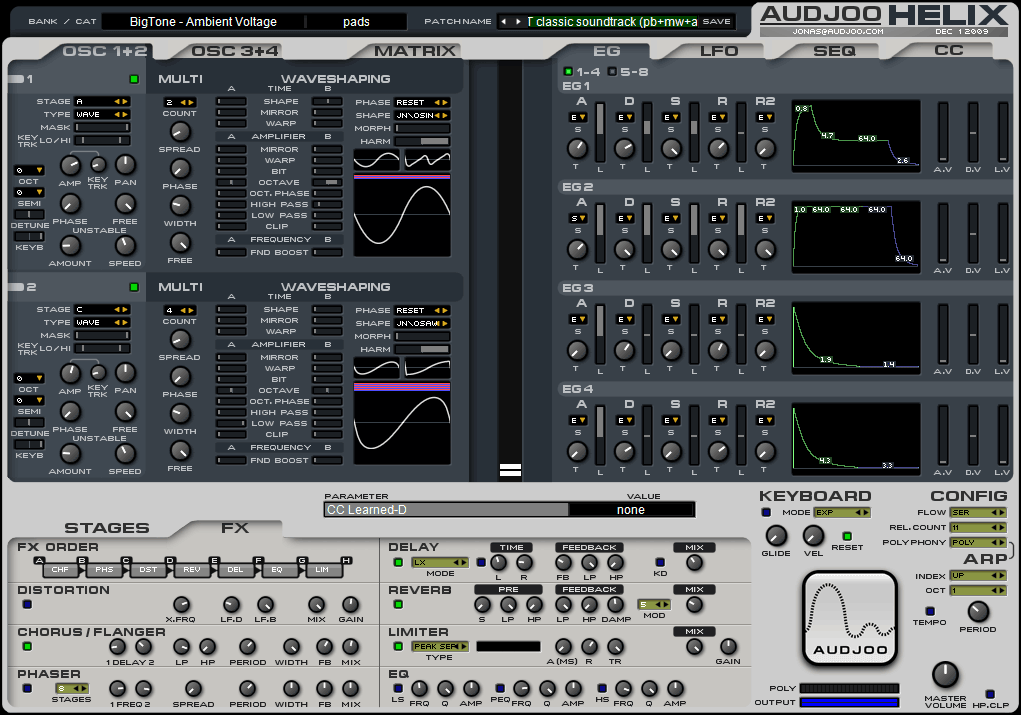Change oscillator 1 Stage selector arrows

pyautogui.click(x=121, y=102)
